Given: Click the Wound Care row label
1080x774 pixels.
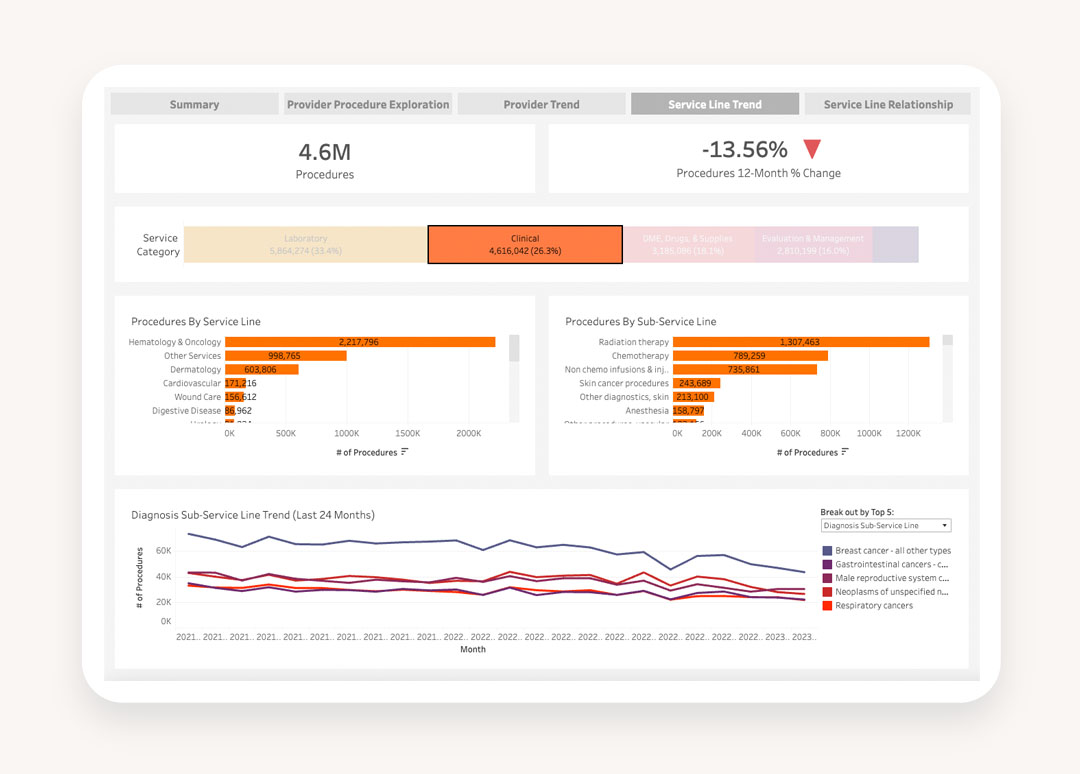Looking at the screenshot, I should click(x=198, y=397).
